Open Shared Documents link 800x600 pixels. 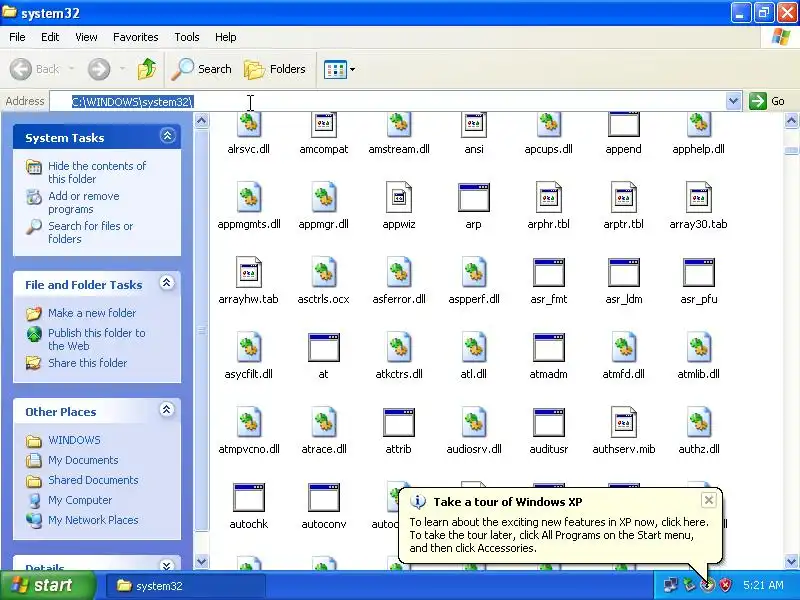pos(93,480)
